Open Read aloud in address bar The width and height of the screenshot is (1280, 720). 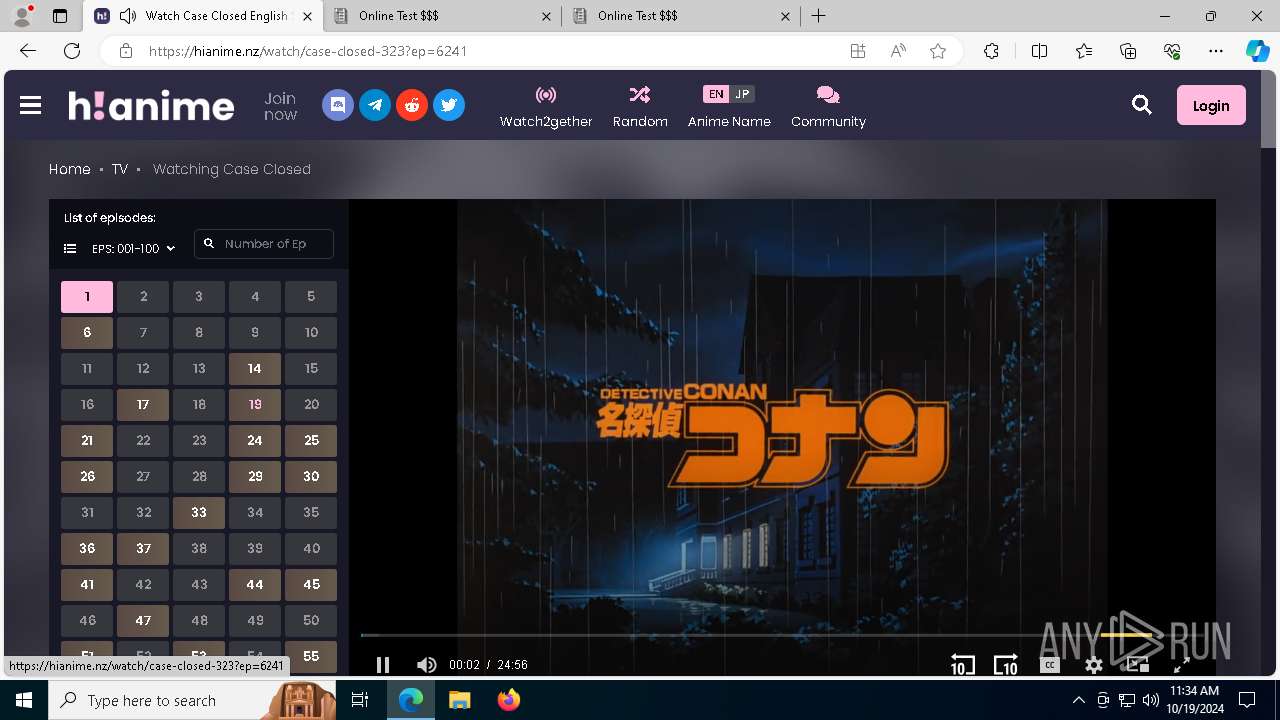click(898, 51)
